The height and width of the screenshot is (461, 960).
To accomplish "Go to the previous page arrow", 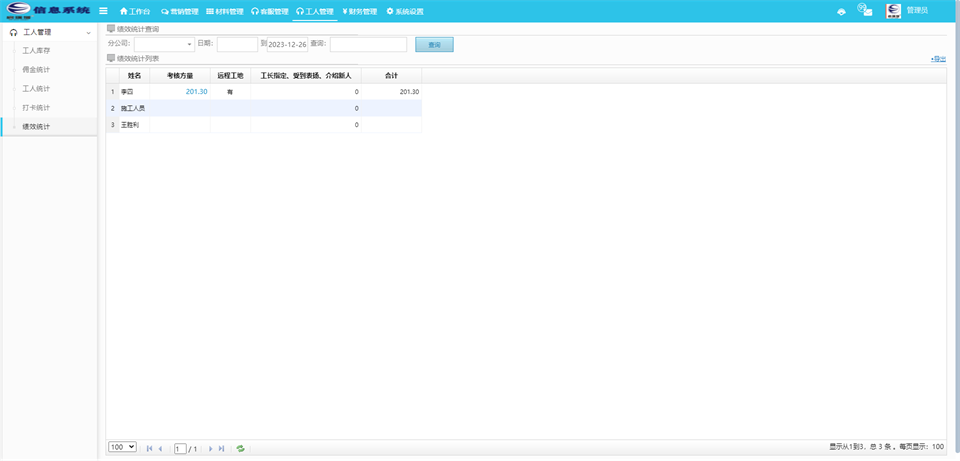I will pyautogui.click(x=160, y=449).
